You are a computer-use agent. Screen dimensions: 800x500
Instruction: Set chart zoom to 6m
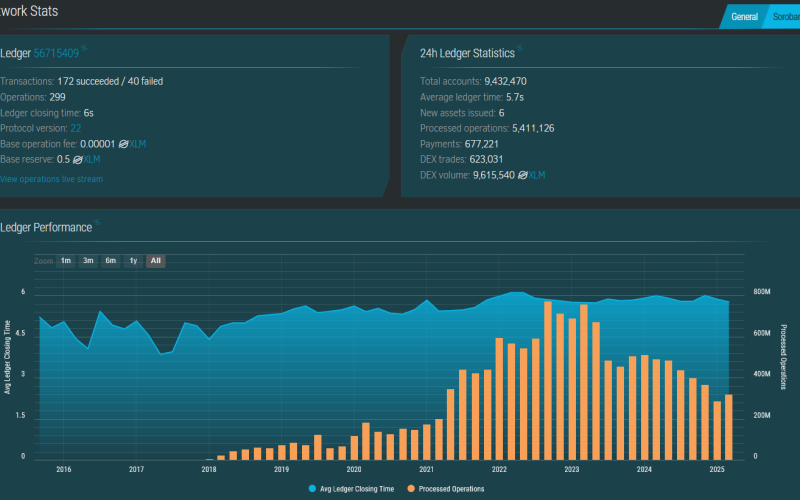click(110, 261)
